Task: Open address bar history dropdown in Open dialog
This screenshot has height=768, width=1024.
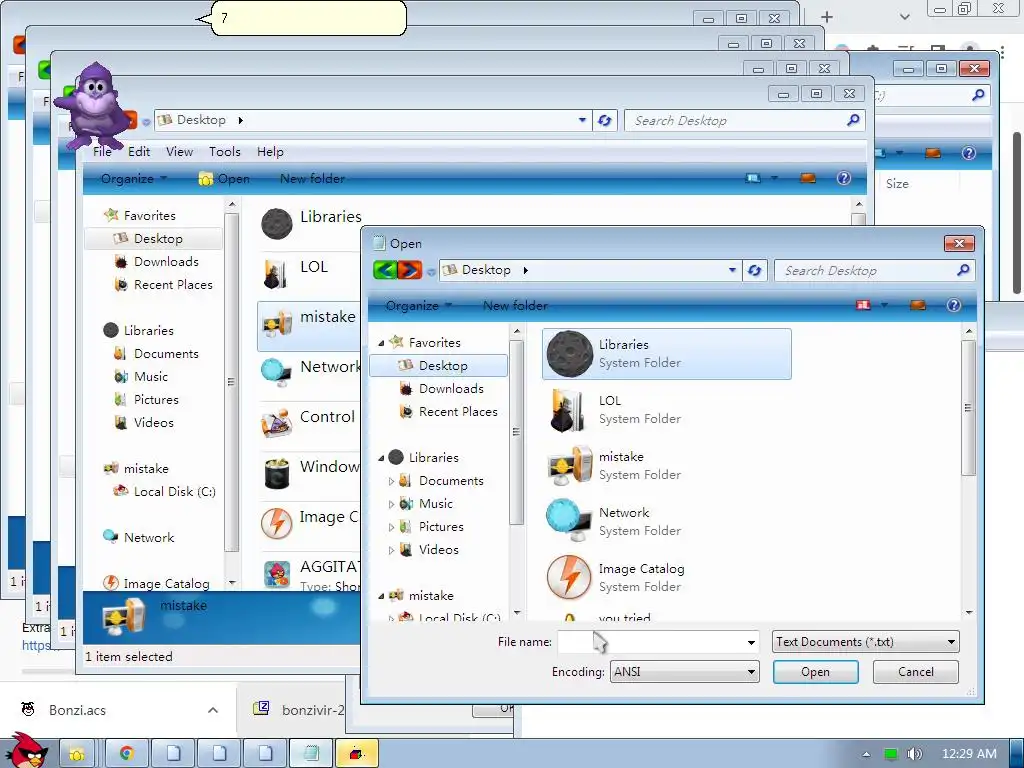Action: pos(732,270)
